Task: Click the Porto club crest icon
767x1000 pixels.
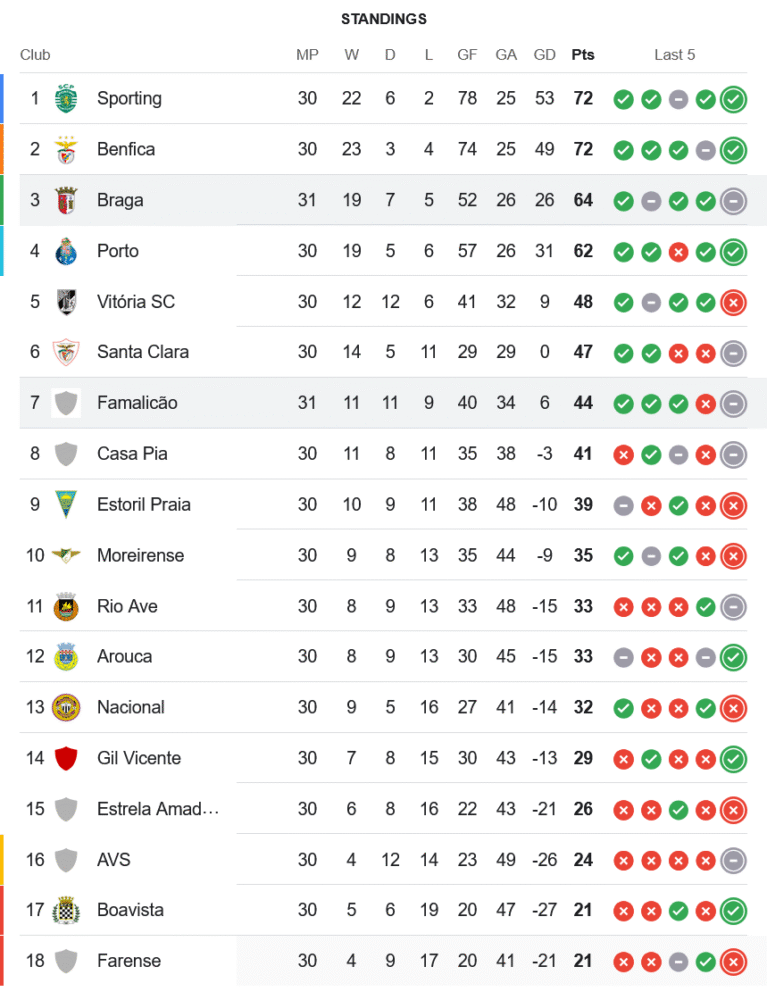Action: point(66,250)
